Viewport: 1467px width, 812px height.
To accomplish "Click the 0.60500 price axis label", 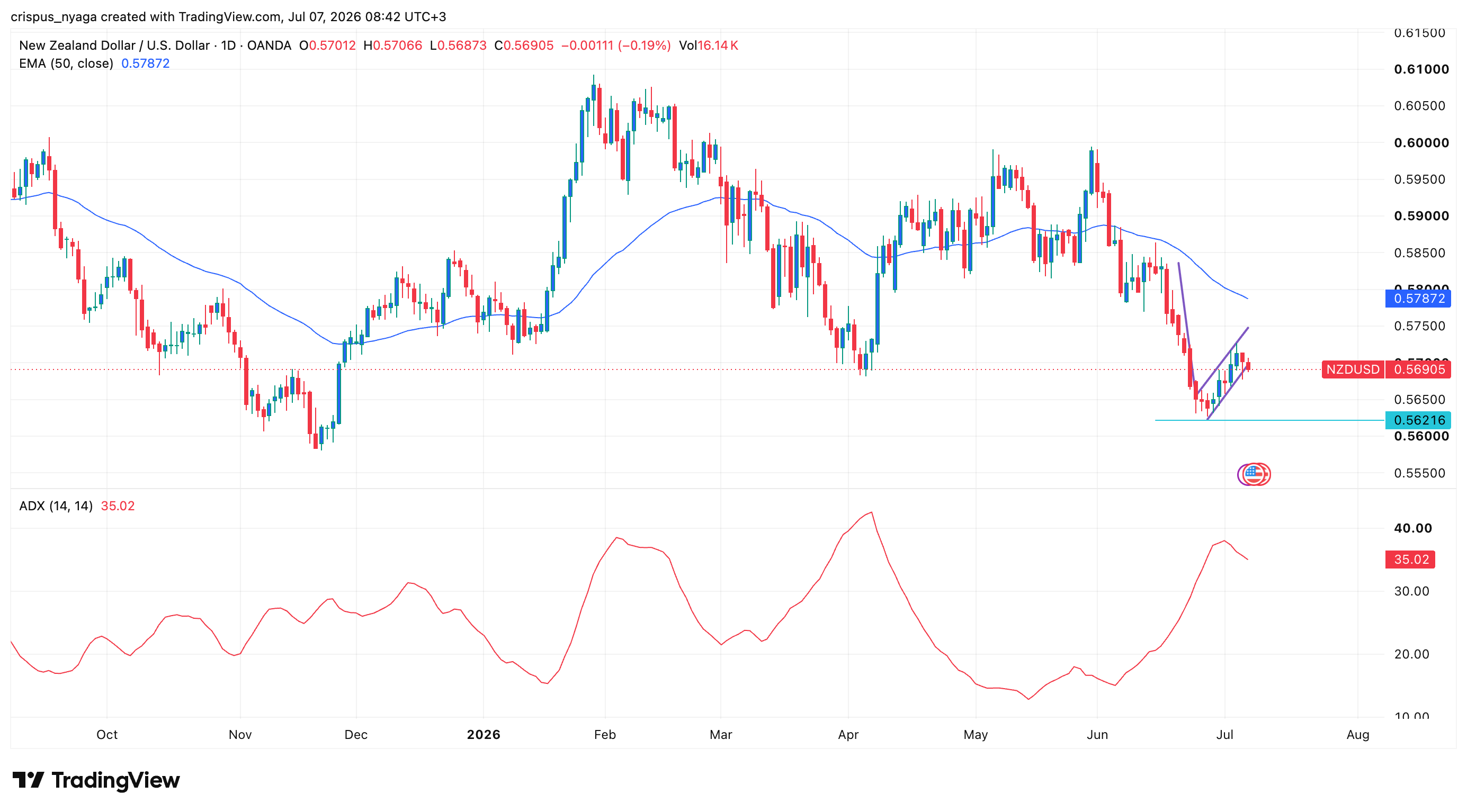I will click(x=1420, y=106).
